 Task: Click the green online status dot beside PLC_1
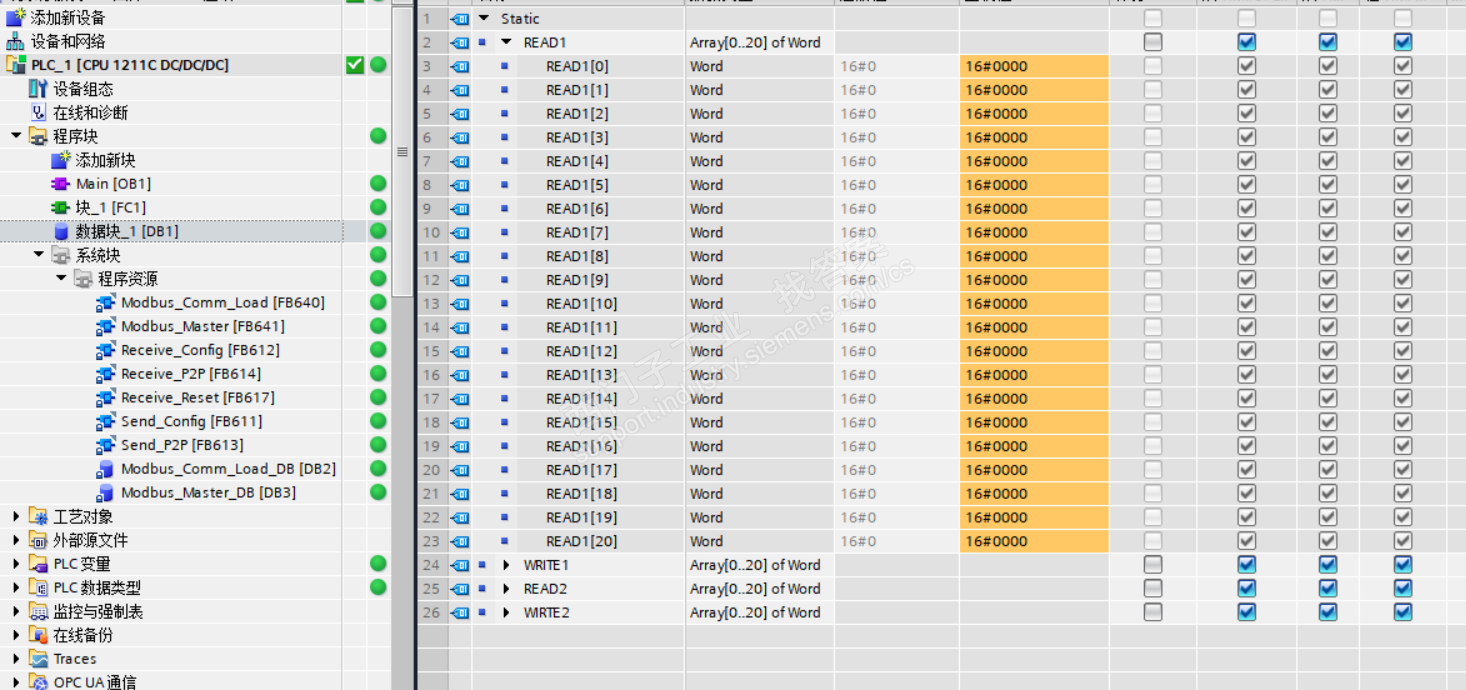[x=378, y=65]
